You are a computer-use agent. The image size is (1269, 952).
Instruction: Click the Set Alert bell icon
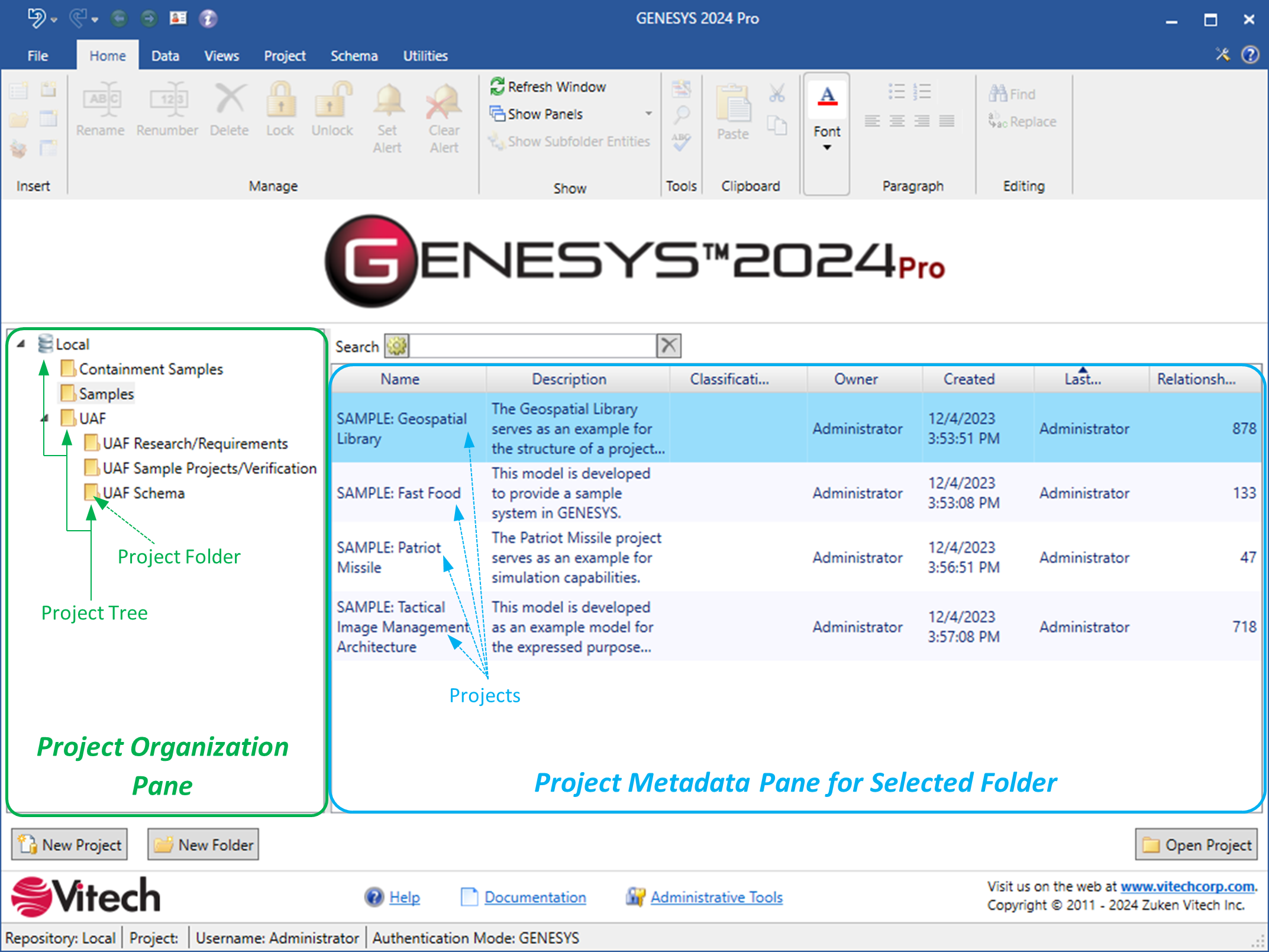click(x=388, y=99)
